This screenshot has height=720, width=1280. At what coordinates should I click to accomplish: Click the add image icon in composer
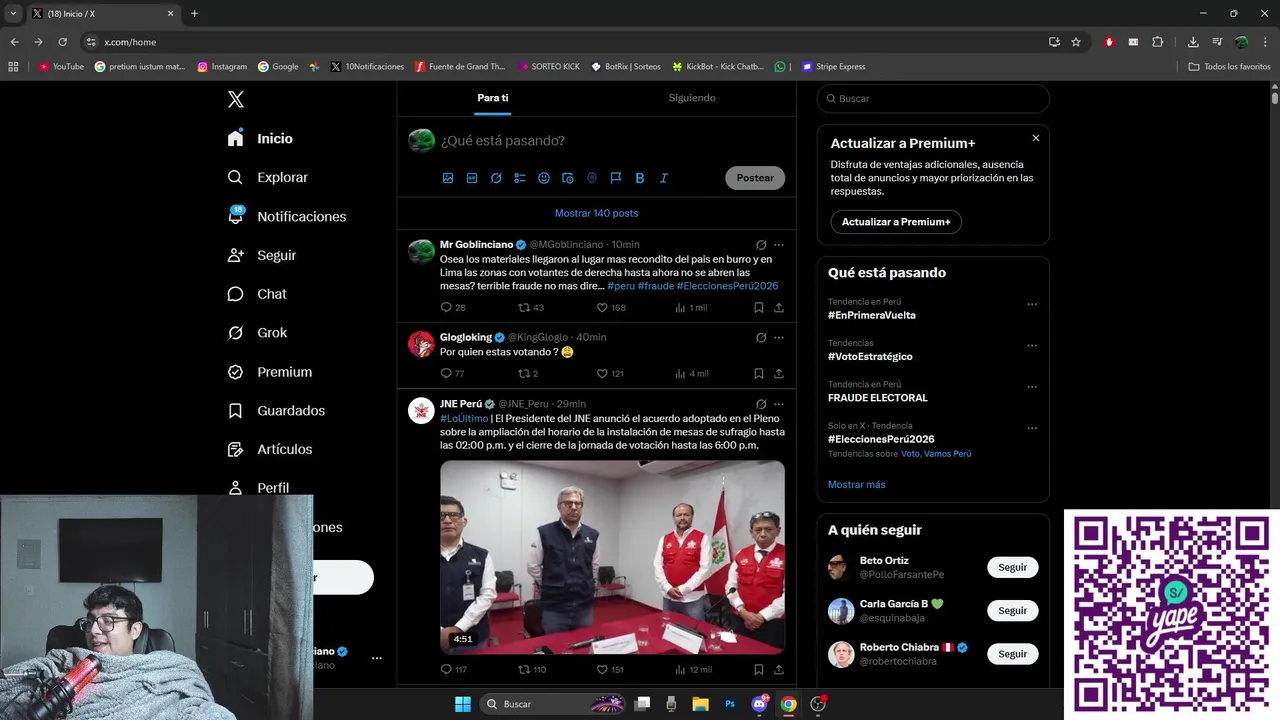coord(448,178)
